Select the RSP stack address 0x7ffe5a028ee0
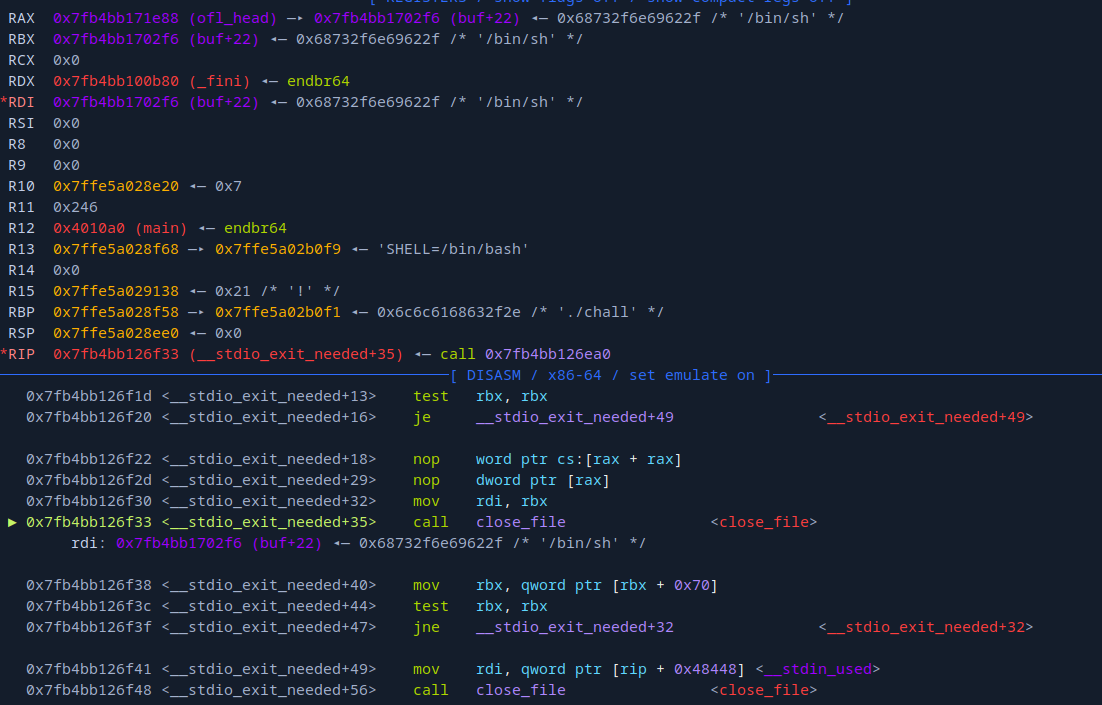The image size is (1102, 705). (116, 333)
